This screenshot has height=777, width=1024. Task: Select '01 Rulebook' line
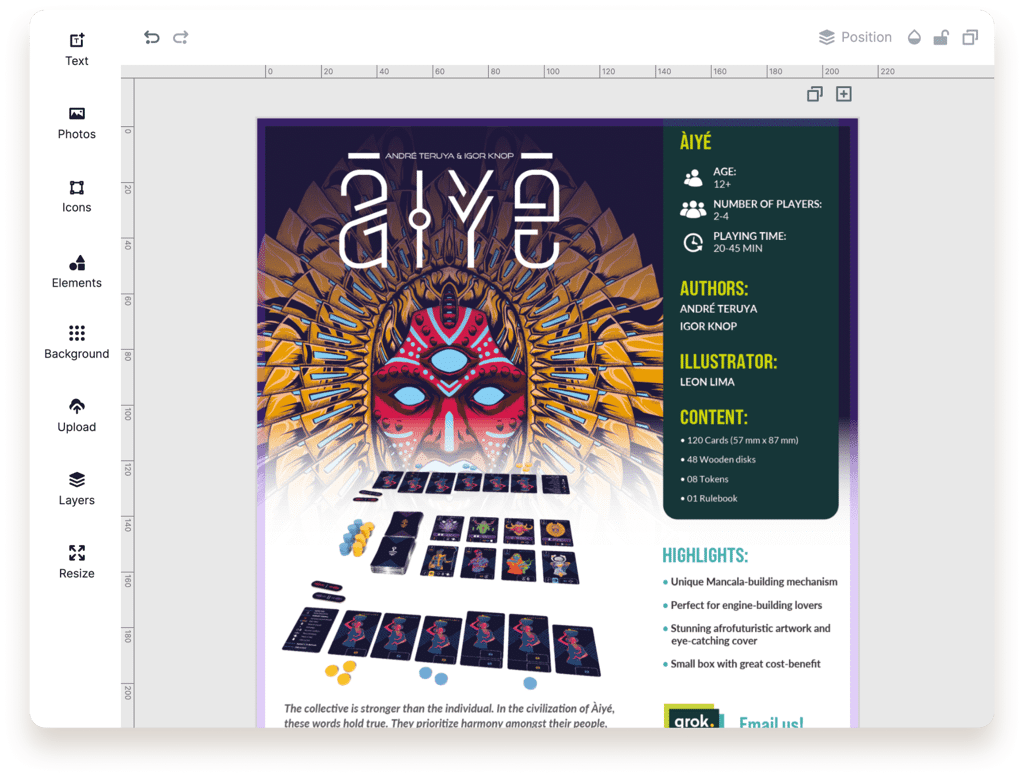tap(709, 498)
